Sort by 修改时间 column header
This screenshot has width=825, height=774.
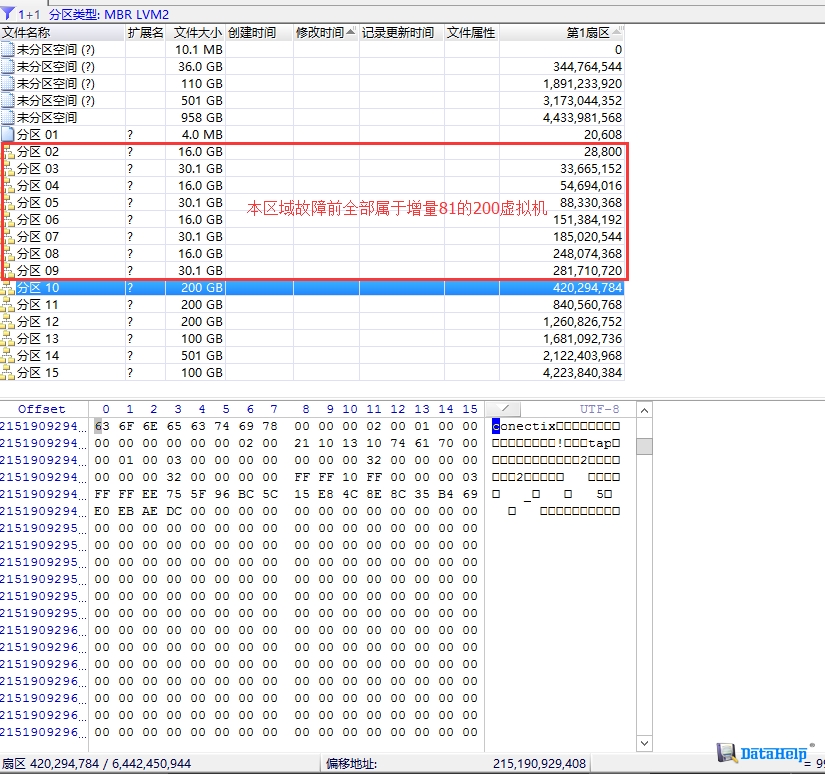tap(326, 33)
